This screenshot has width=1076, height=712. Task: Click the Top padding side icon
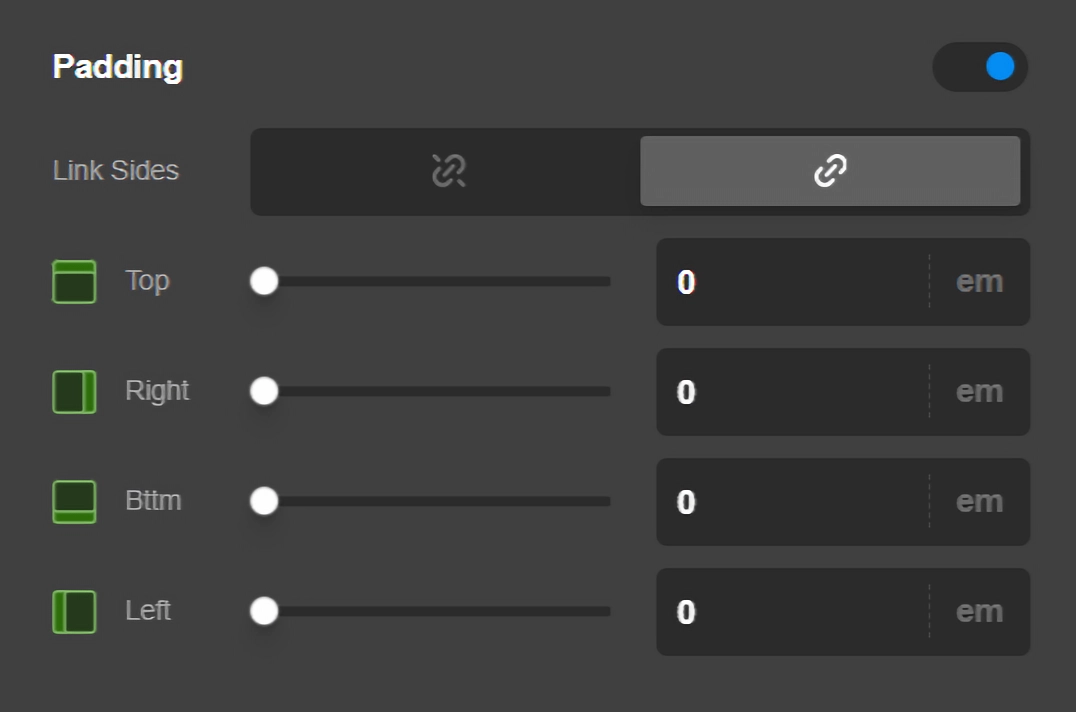[74, 282]
